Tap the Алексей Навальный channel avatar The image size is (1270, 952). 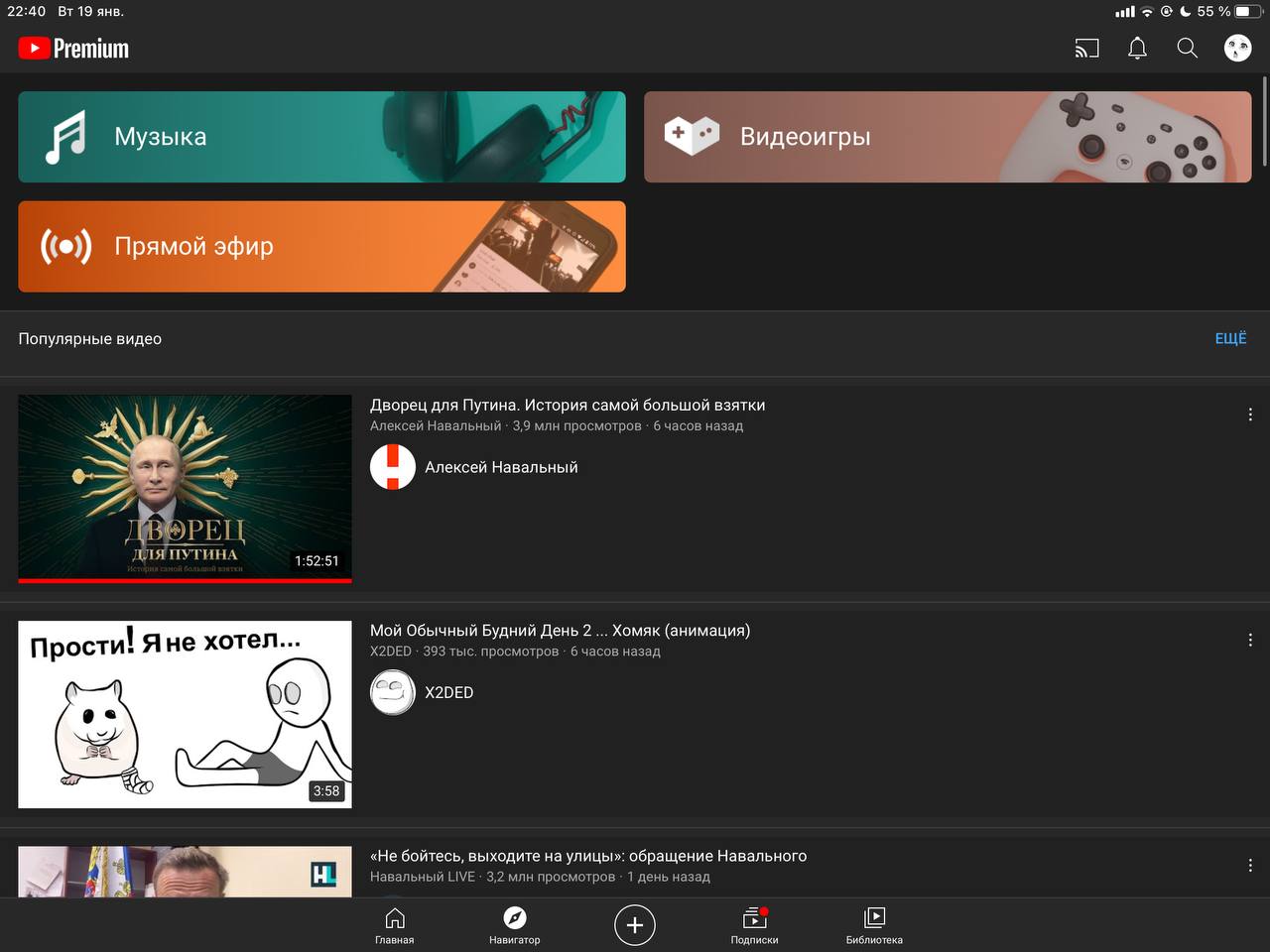tap(393, 467)
